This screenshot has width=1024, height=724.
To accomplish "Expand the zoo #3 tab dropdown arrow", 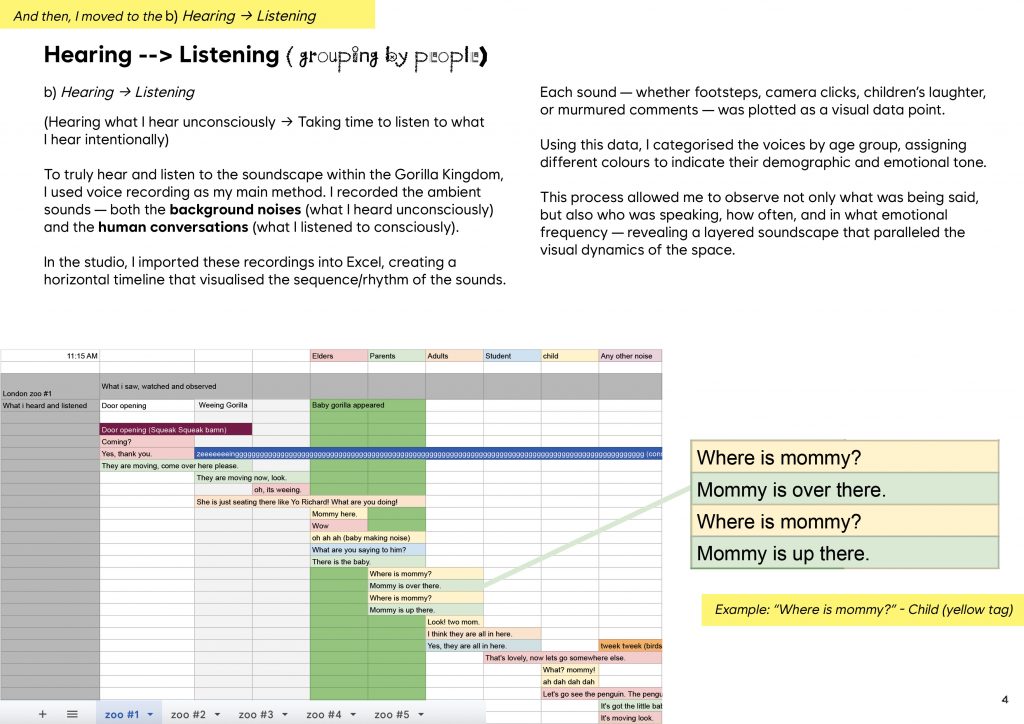I will (x=286, y=714).
